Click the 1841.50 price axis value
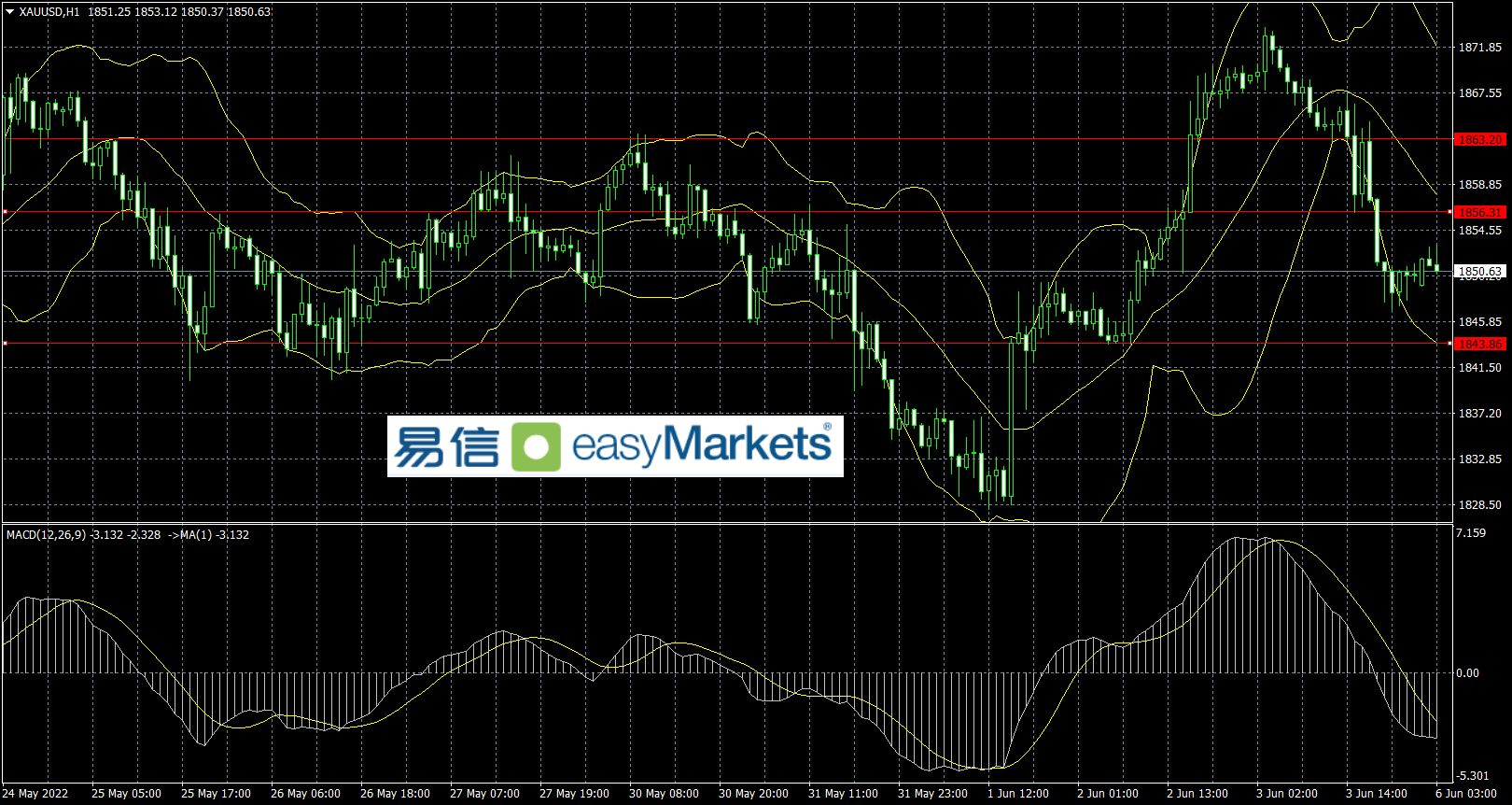Screen dimensions: 1512x805 pos(1480,367)
